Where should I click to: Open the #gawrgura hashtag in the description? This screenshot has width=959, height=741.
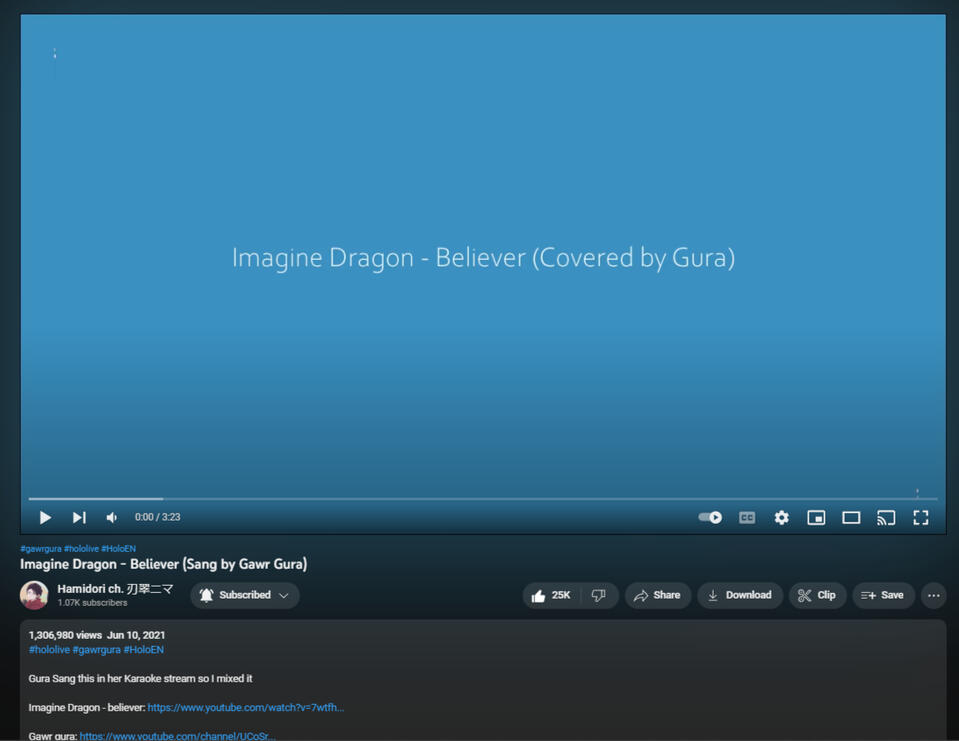(x=97, y=649)
